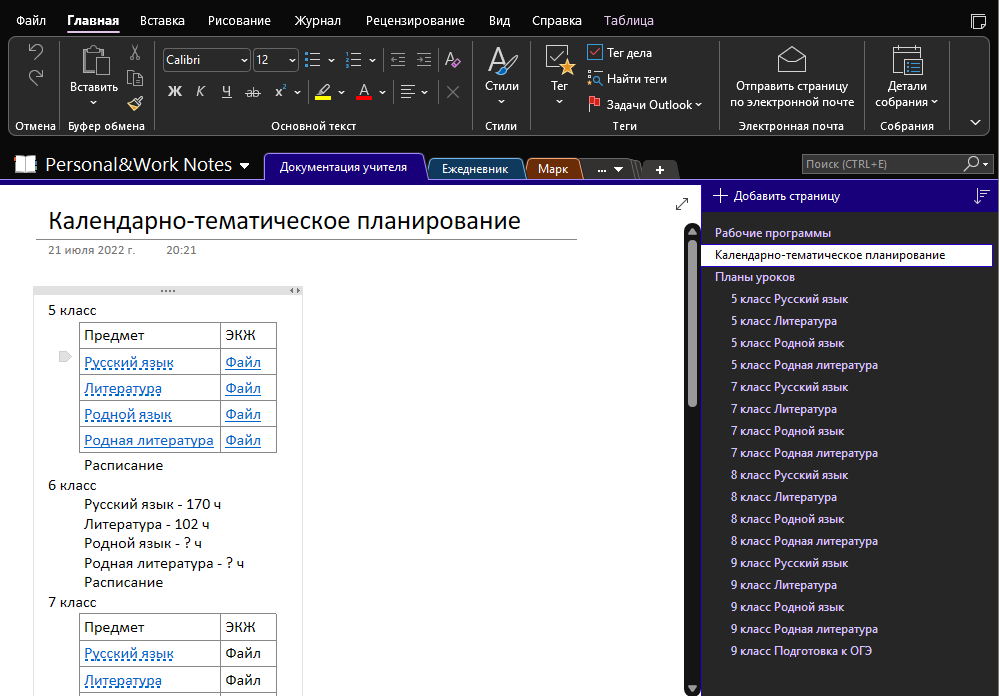Image resolution: width=999 pixels, height=696 pixels.
Task: Click the note tag marker beside Русский язык
Action: click(65, 356)
